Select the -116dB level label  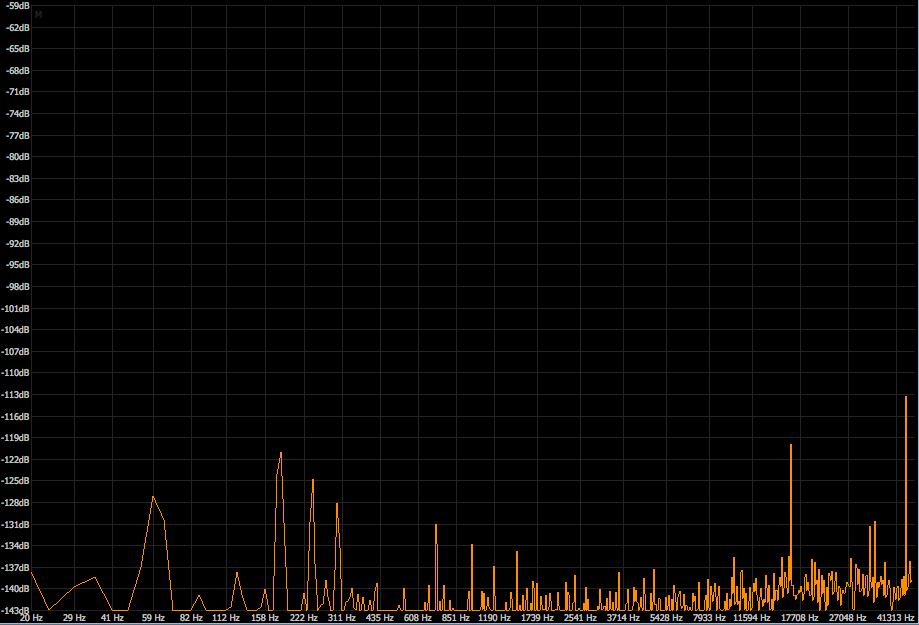click(15, 416)
